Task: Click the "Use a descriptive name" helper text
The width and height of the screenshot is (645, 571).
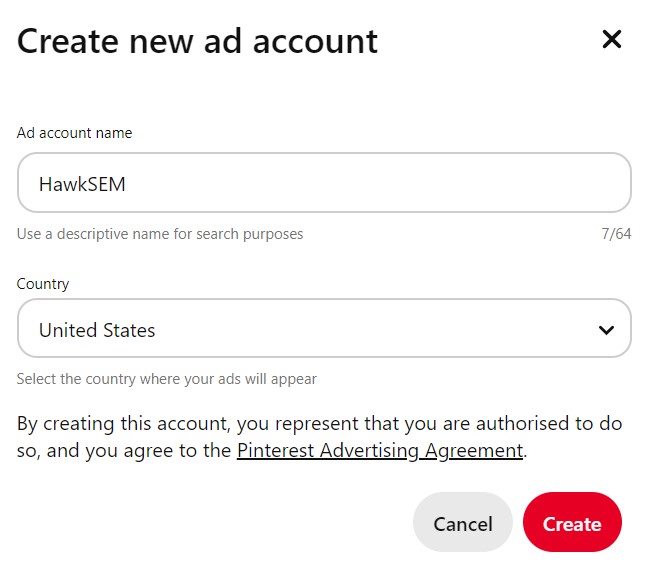Action: pos(160,234)
